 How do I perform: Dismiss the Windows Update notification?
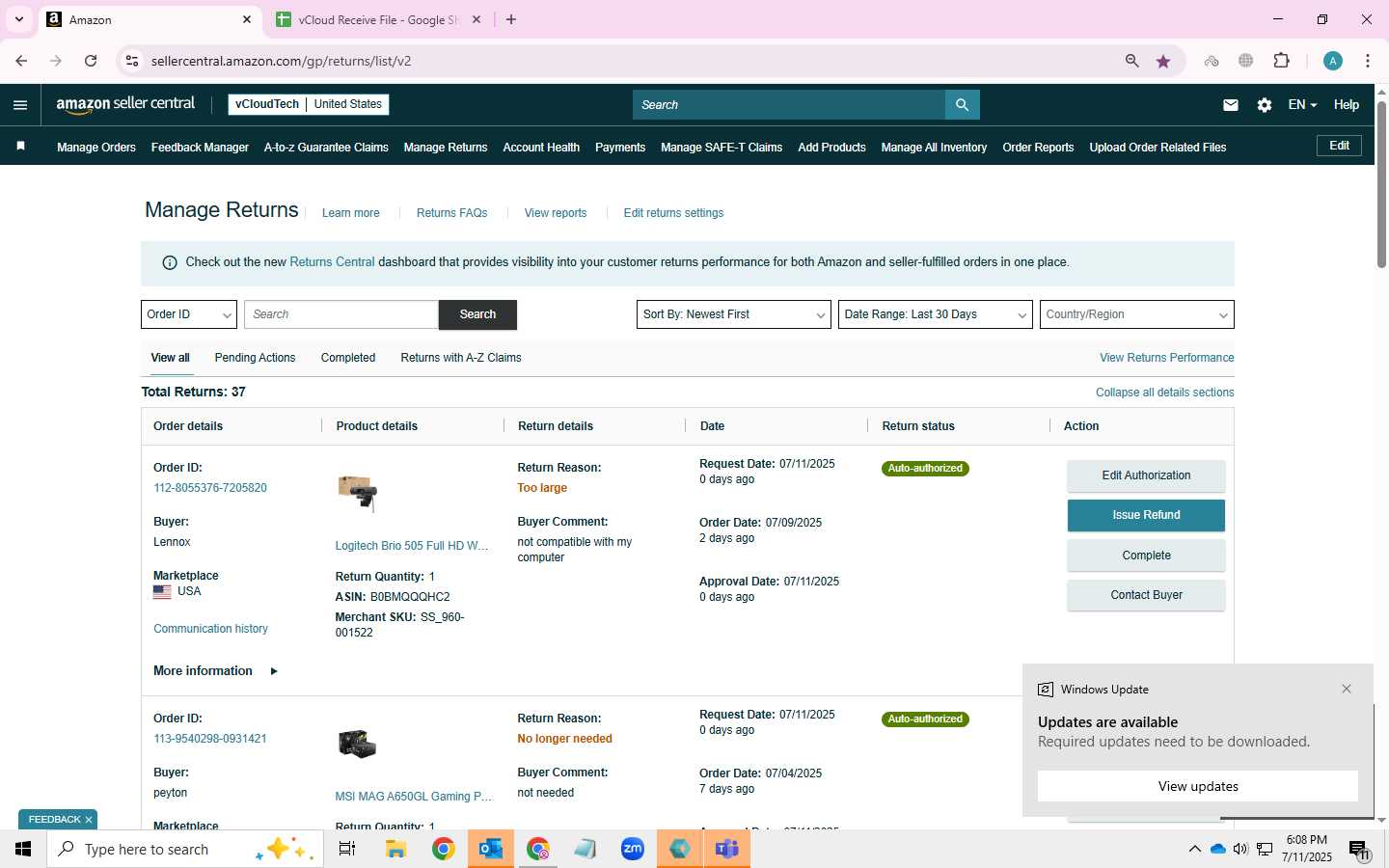click(1347, 689)
